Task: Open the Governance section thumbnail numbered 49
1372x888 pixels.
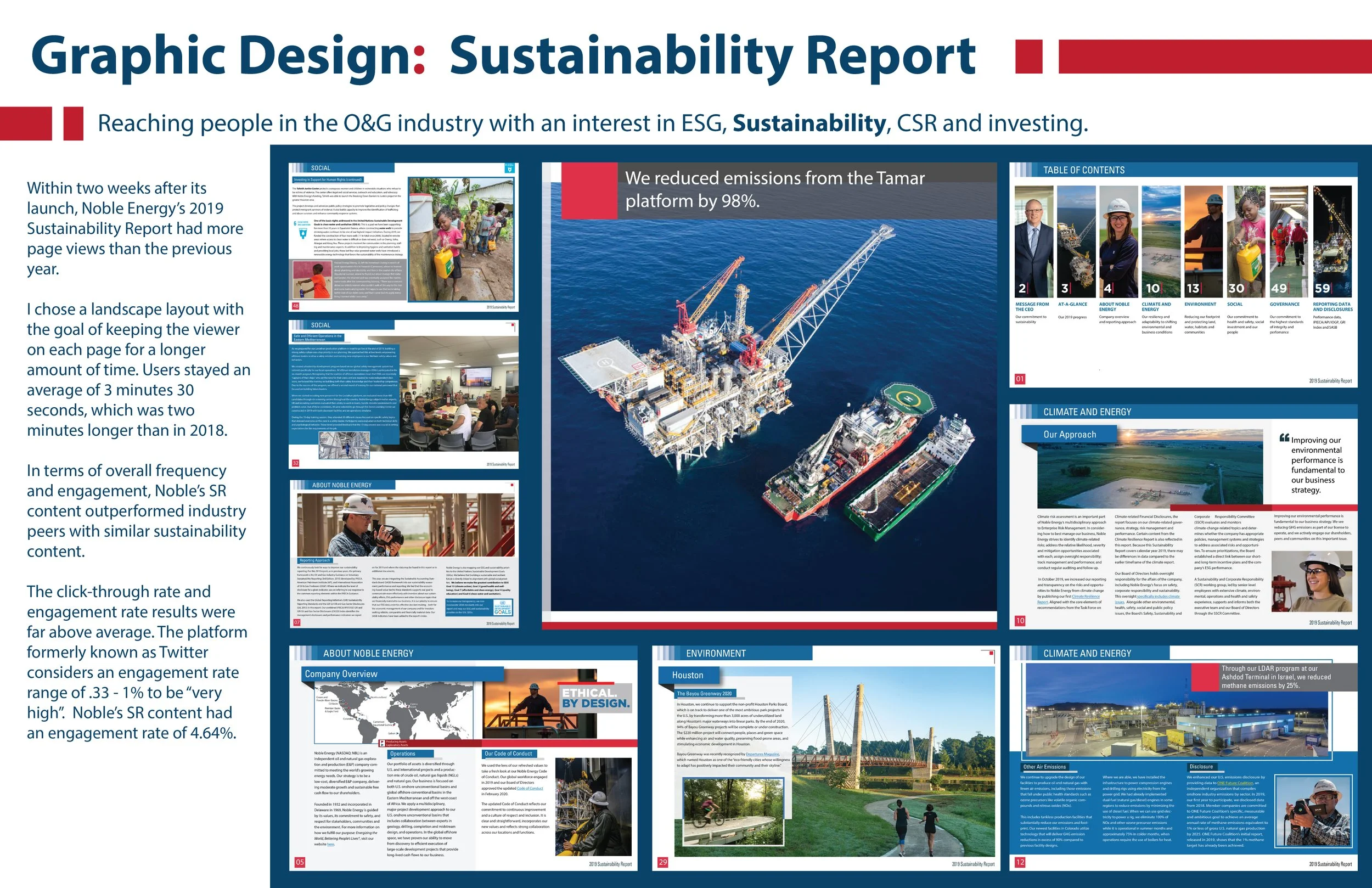Action: pos(1289,241)
